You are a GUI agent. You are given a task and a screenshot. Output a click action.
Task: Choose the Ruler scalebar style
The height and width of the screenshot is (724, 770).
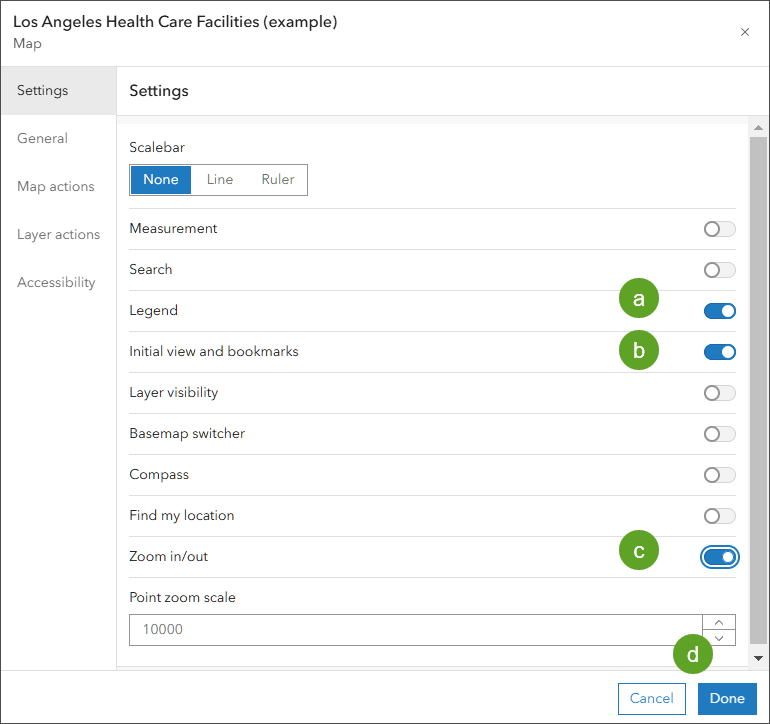(x=278, y=180)
